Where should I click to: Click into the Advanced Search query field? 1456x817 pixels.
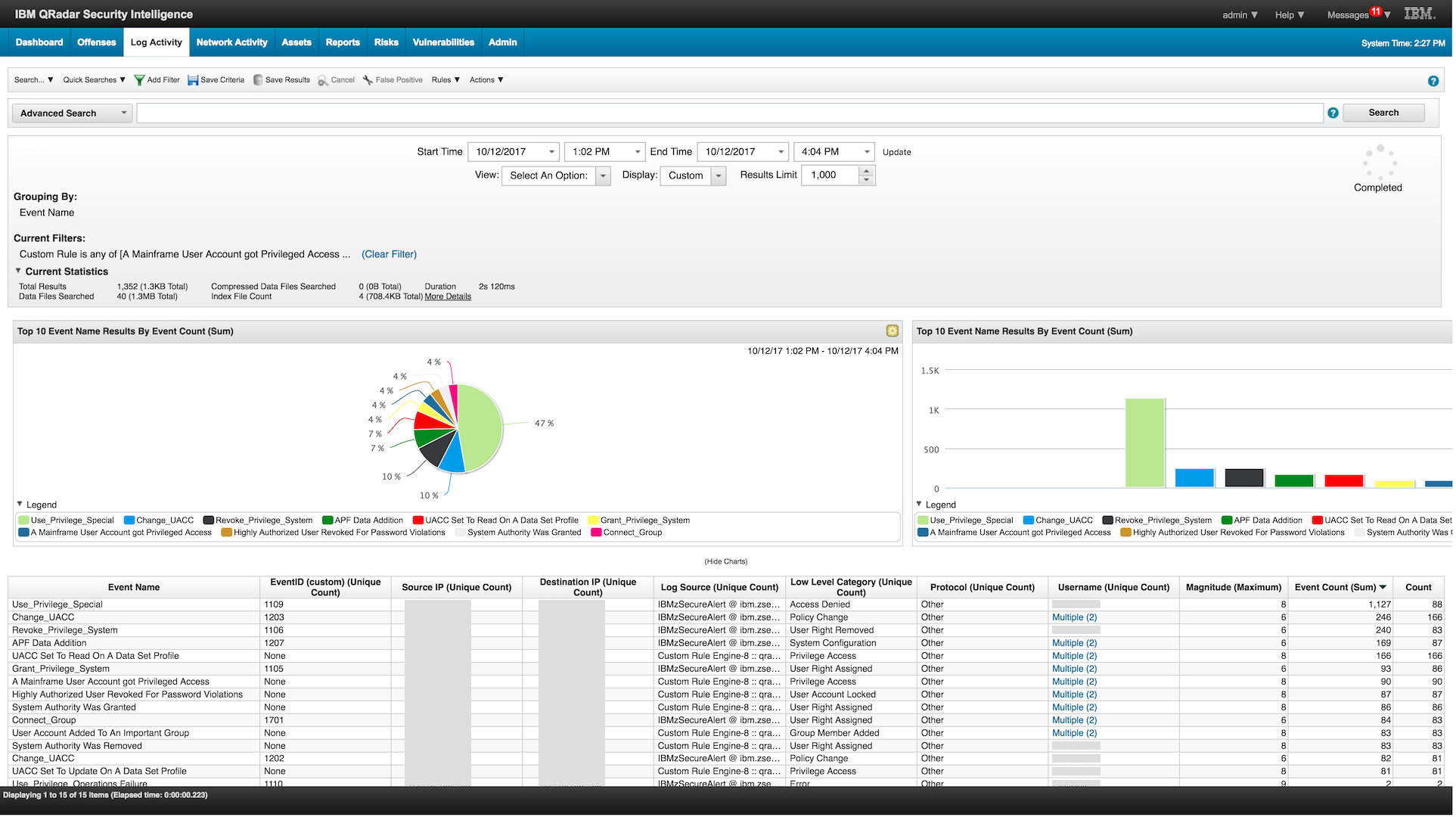pyautogui.click(x=729, y=113)
